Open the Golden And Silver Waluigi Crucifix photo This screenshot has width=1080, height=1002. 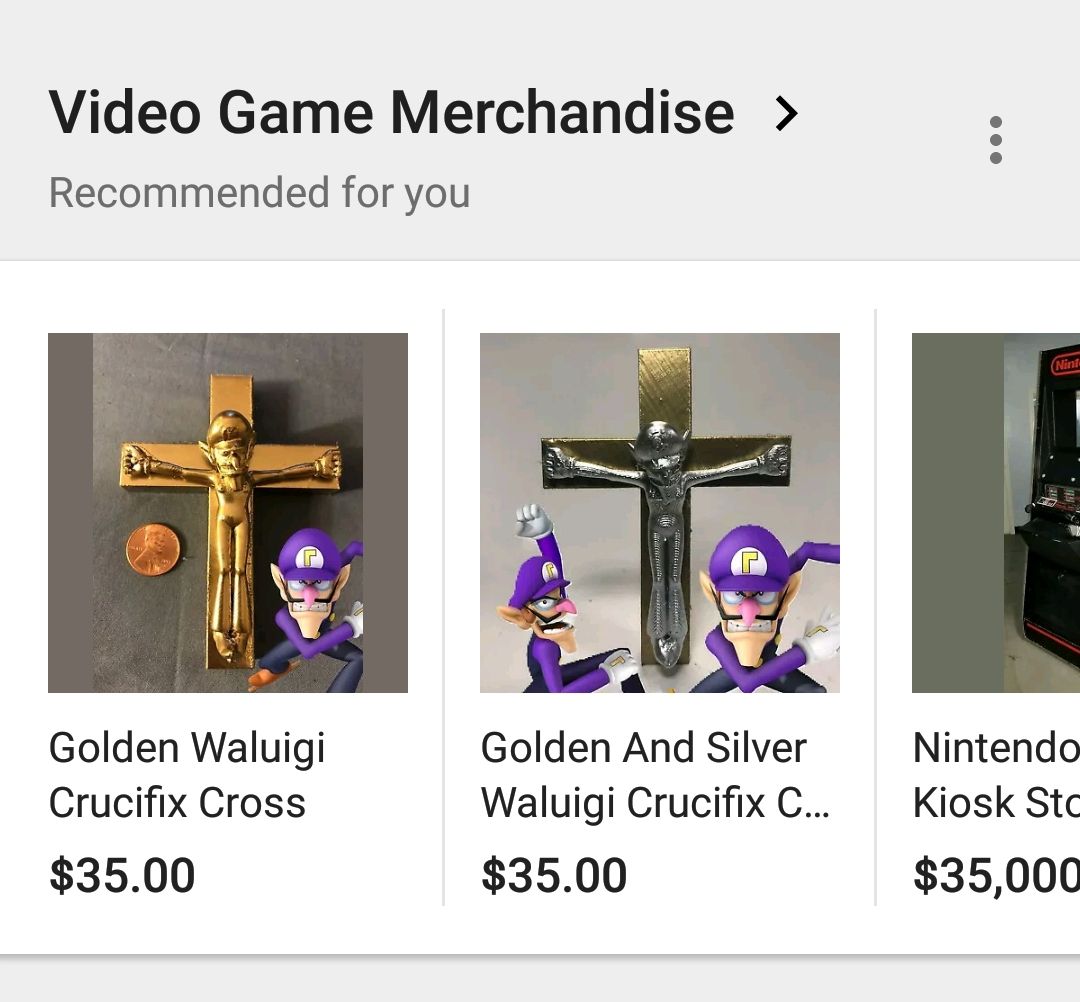[659, 512]
